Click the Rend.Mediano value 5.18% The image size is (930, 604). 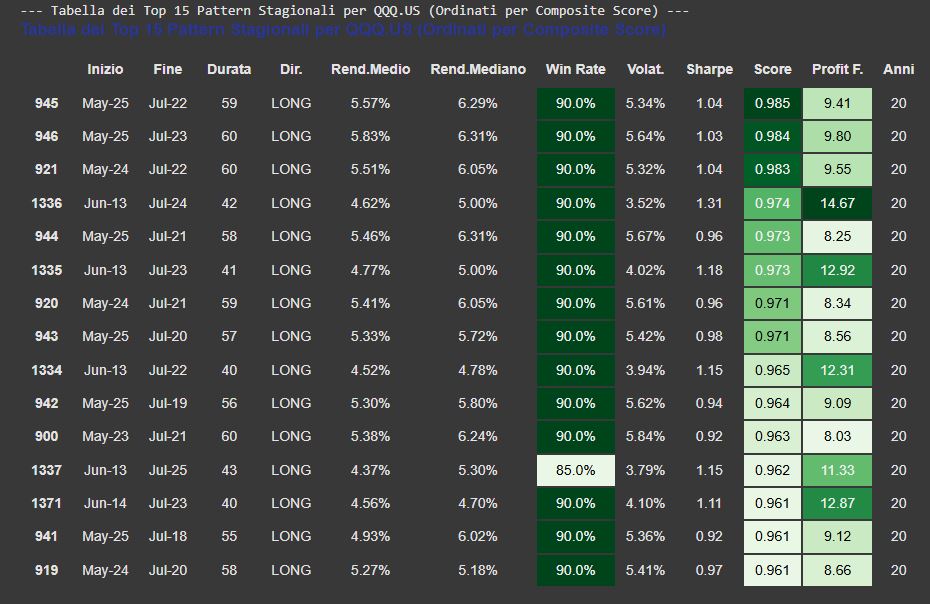478,570
